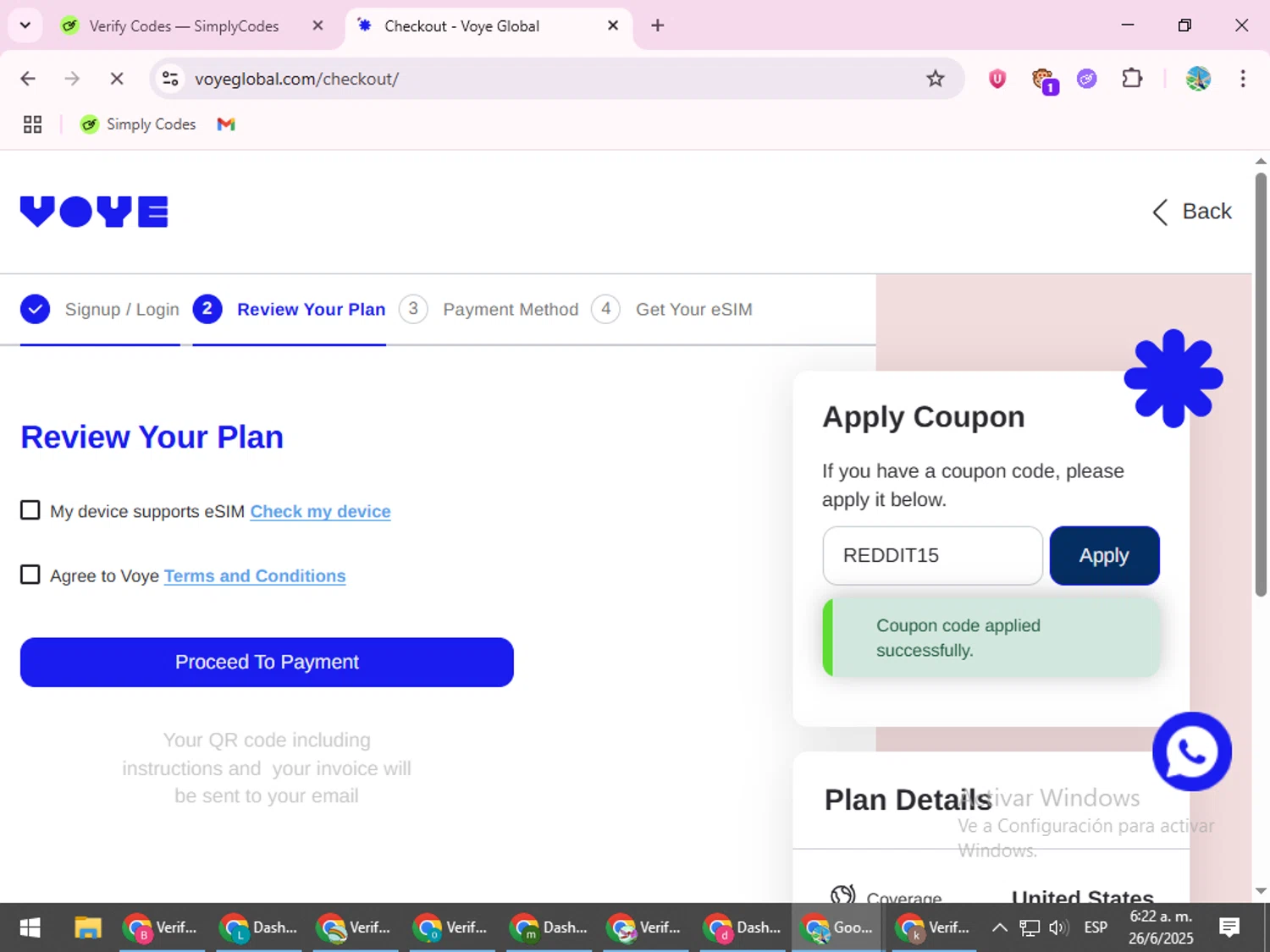
Task: Open the volume icon in system tray
Action: (1058, 927)
